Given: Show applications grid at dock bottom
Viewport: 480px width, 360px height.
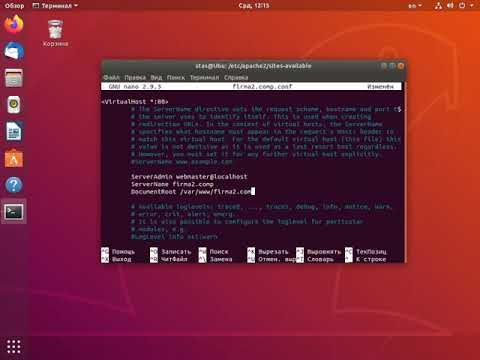Looking at the screenshot, I should tap(14, 347).
